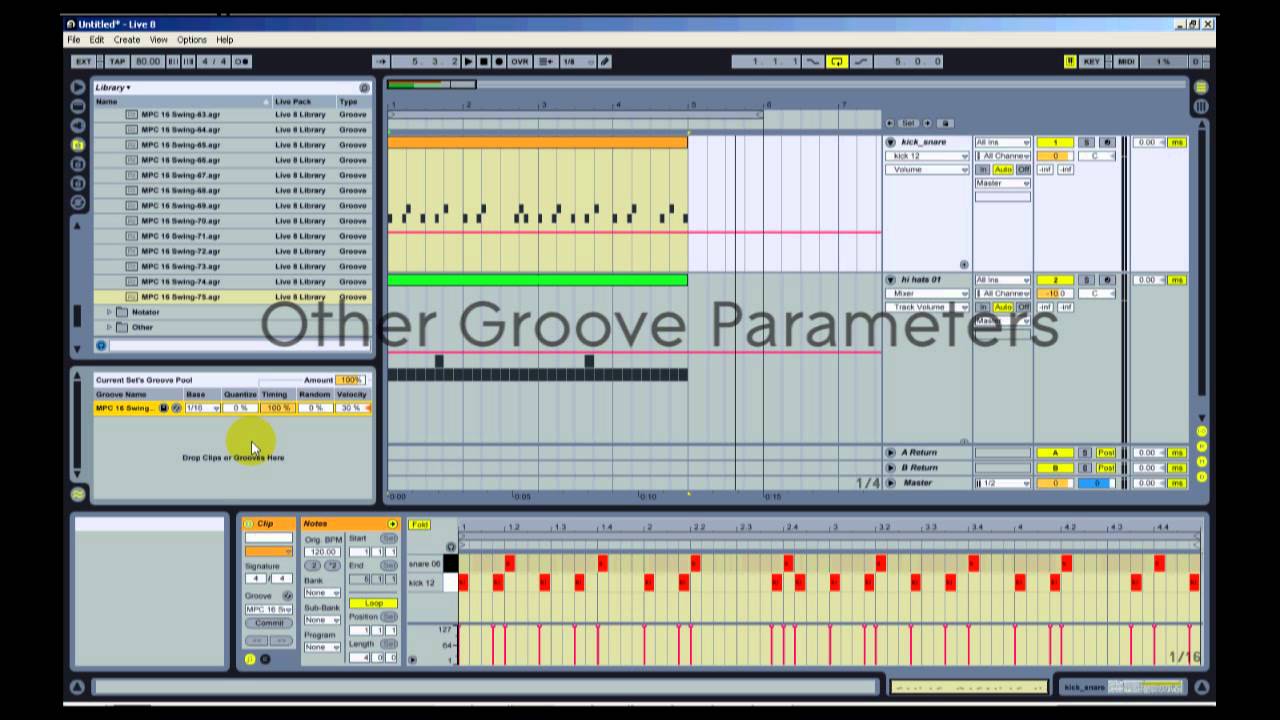Solo the kick_snare track
The height and width of the screenshot is (720, 1280).
[x=1087, y=143]
